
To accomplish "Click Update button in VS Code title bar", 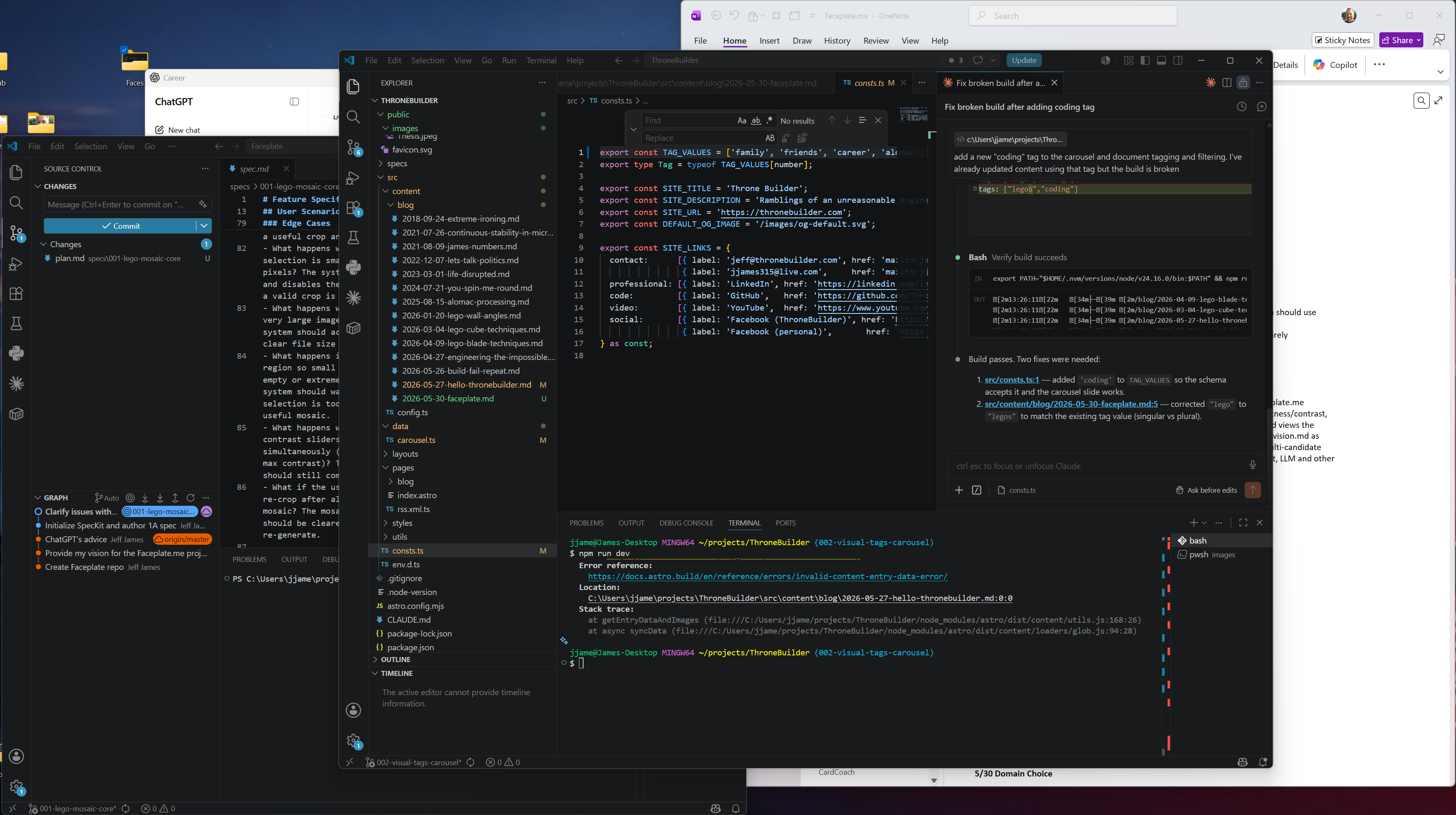I will [x=1024, y=60].
